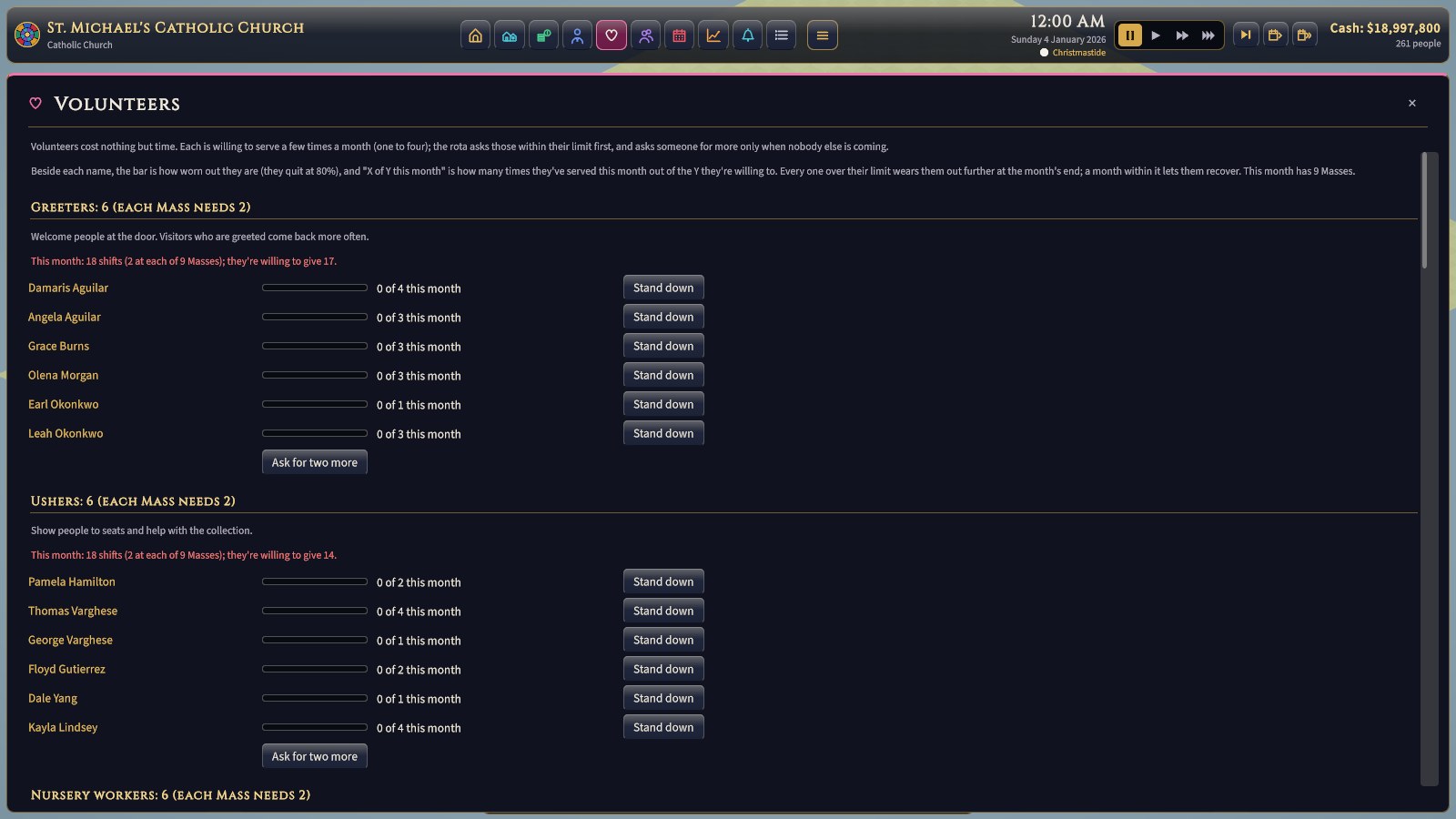Click the skip-to-next step icon

tap(1246, 35)
